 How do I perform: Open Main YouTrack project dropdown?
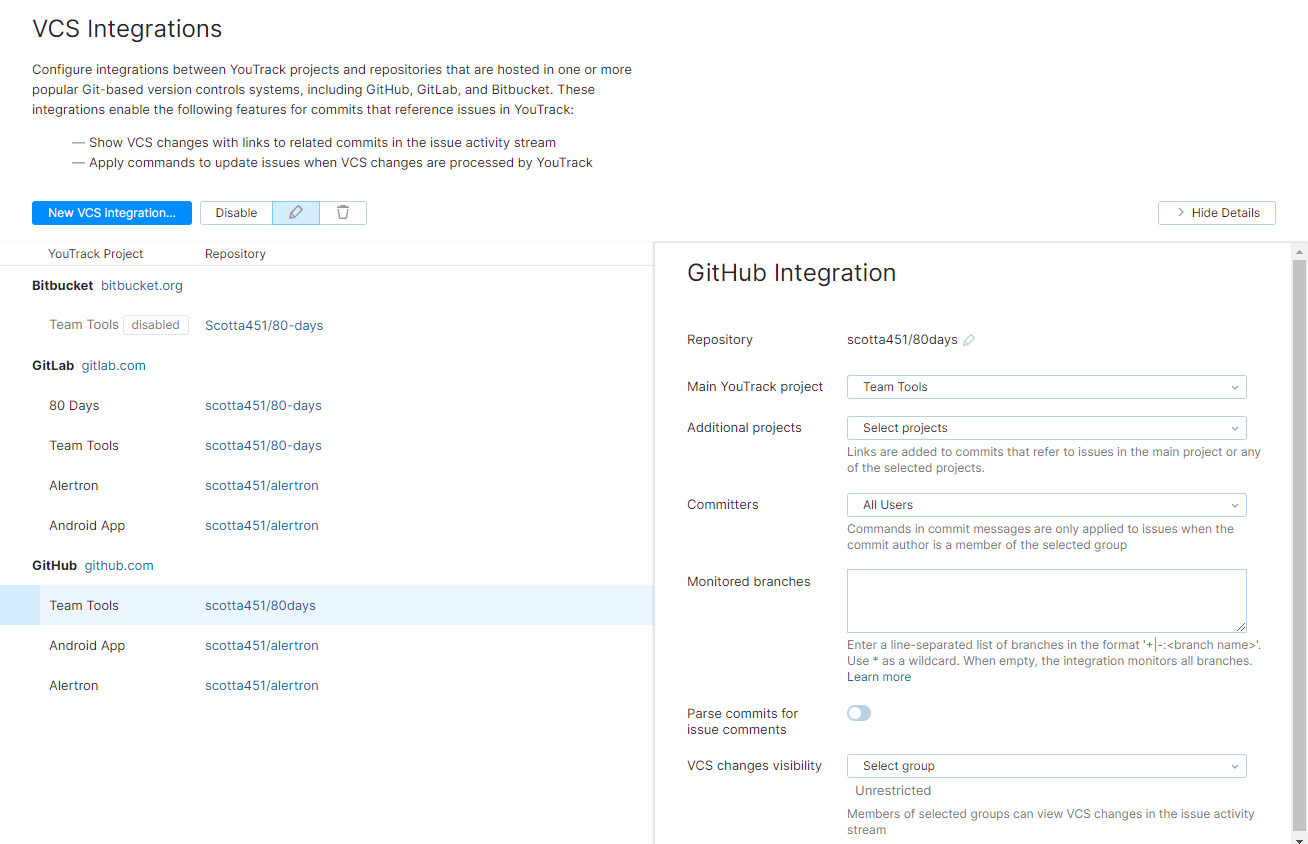pyautogui.click(x=1046, y=387)
